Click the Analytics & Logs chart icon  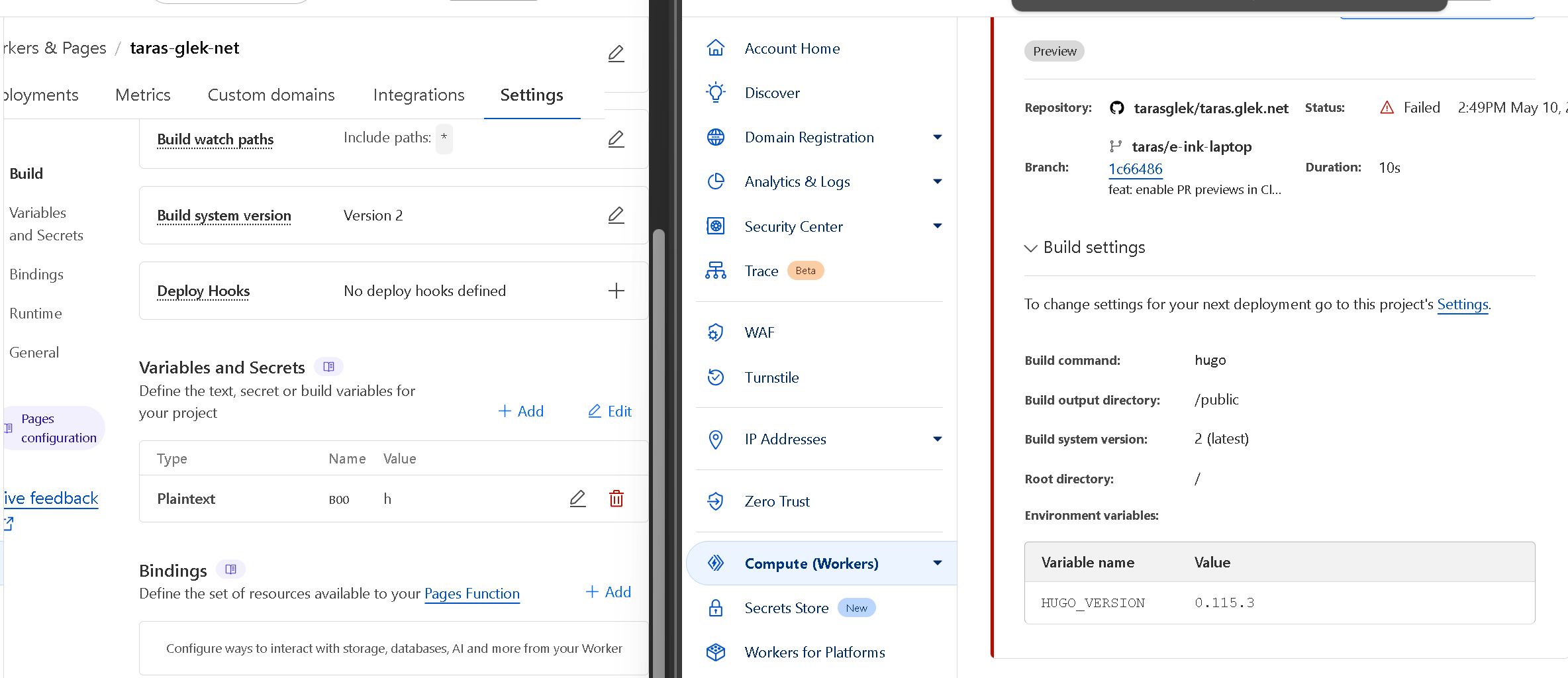pos(716,181)
